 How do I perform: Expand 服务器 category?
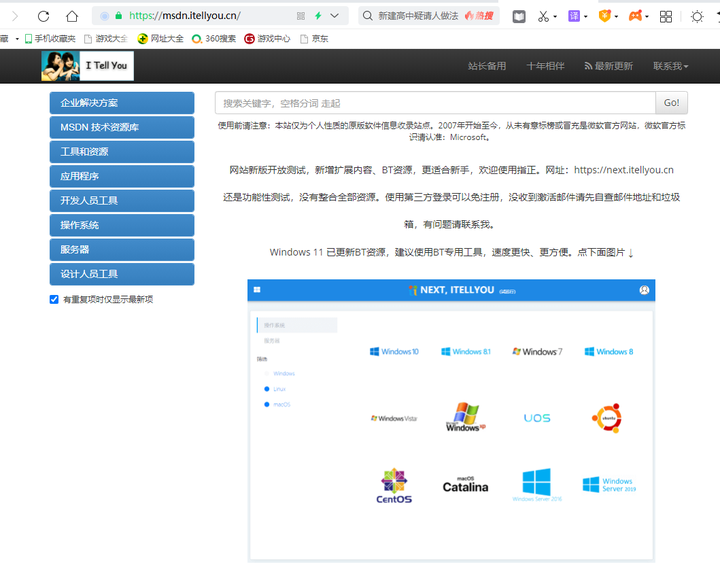point(122,250)
